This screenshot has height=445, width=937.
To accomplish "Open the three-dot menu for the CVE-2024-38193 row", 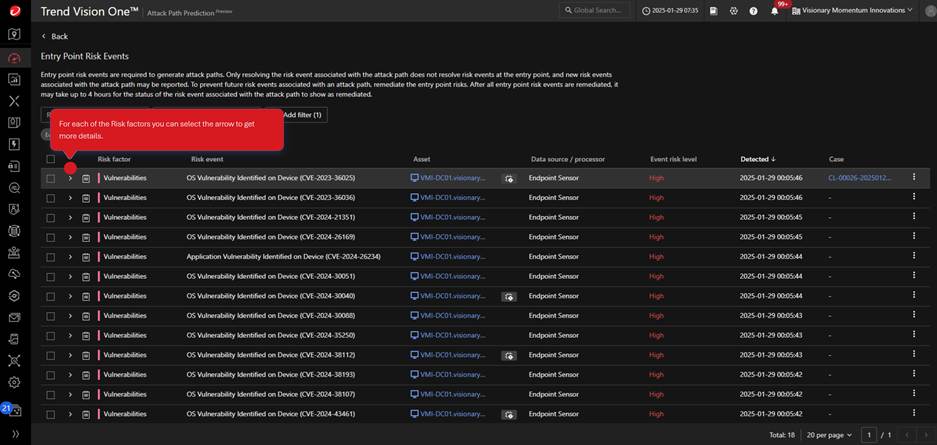I will [914, 374].
